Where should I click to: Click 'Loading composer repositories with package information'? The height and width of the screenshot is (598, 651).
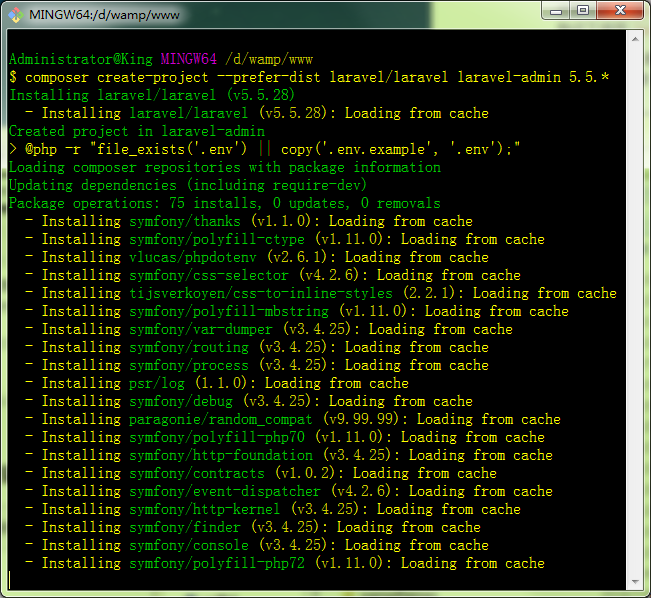225,167
